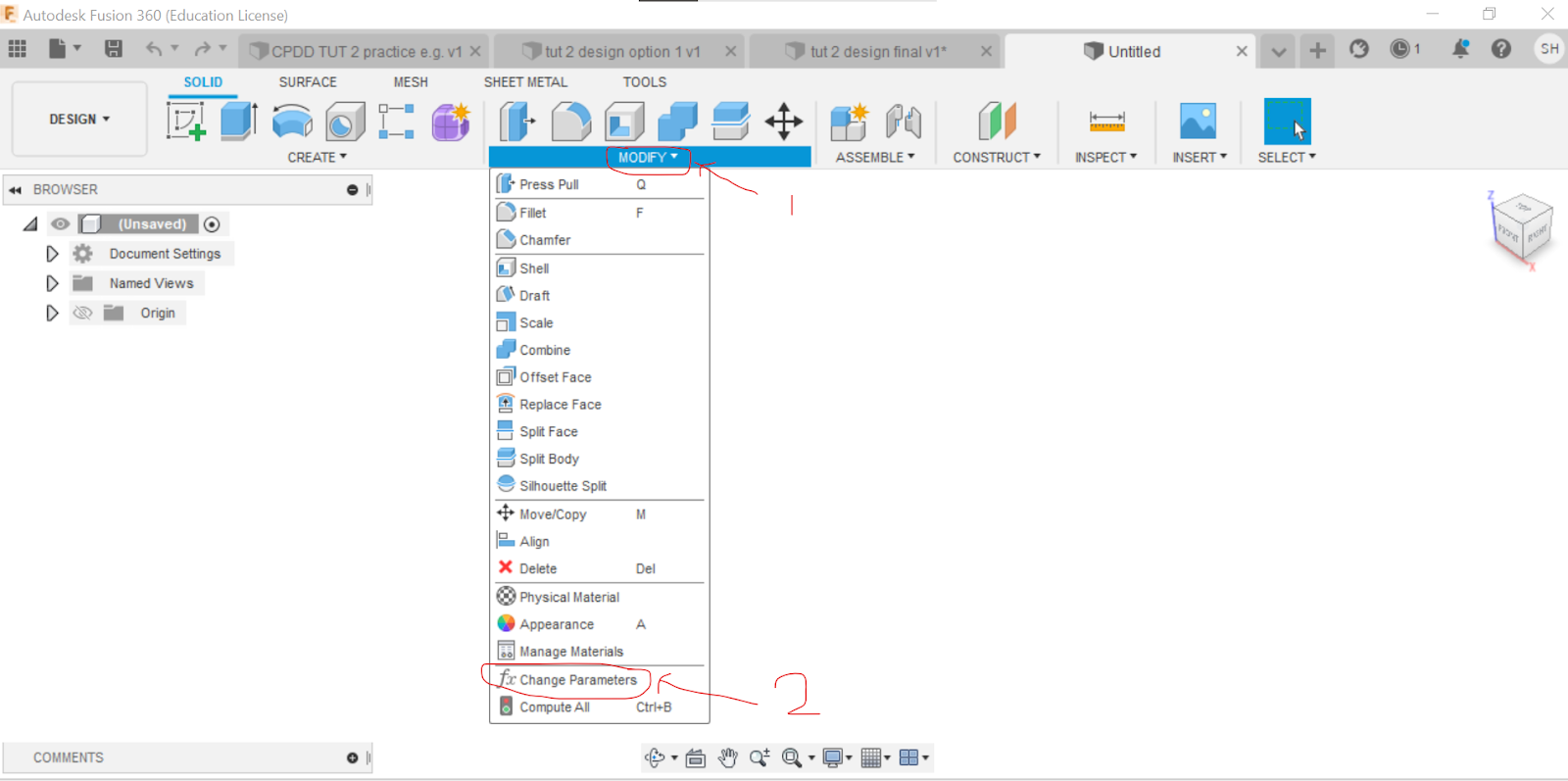
Task: Select the Extrude tool
Action: coord(239,122)
